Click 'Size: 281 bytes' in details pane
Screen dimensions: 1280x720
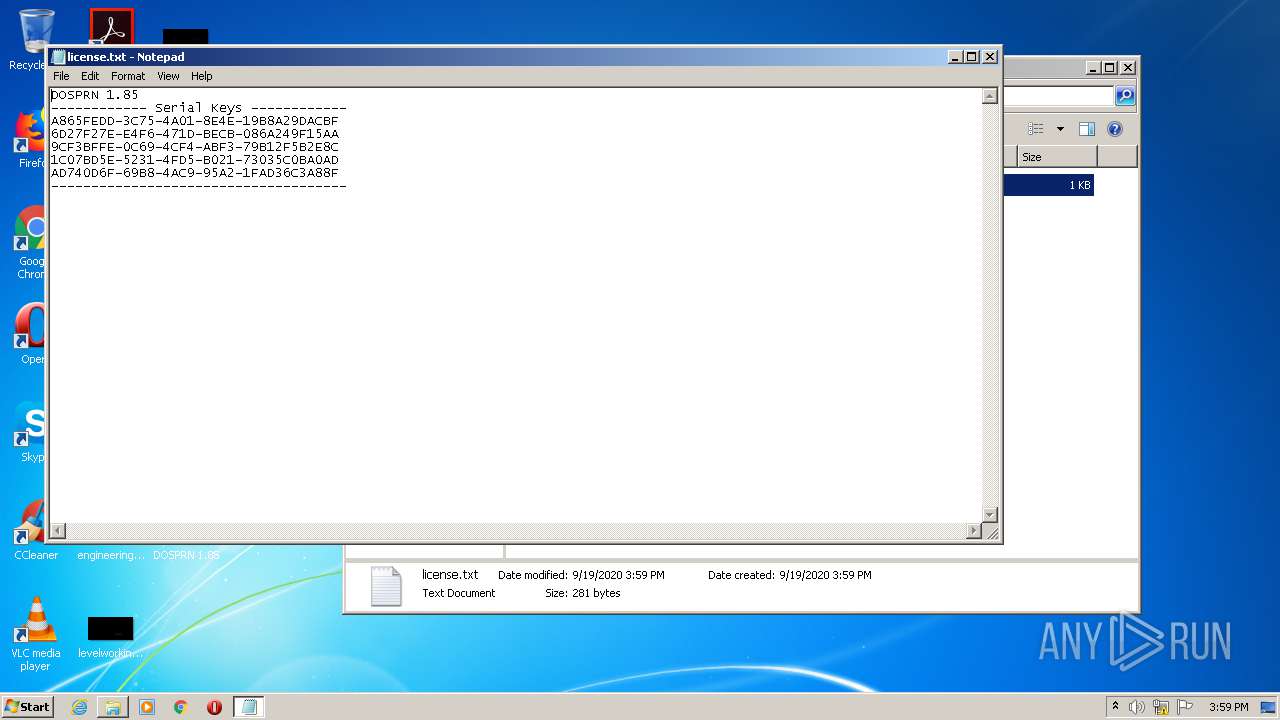click(x=583, y=593)
